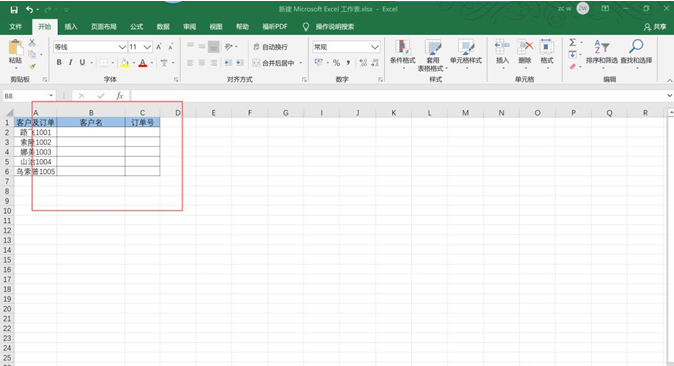Switch to the Page Layout (页面布局) tab
Viewport: 674px width, 366px height.
104,27
